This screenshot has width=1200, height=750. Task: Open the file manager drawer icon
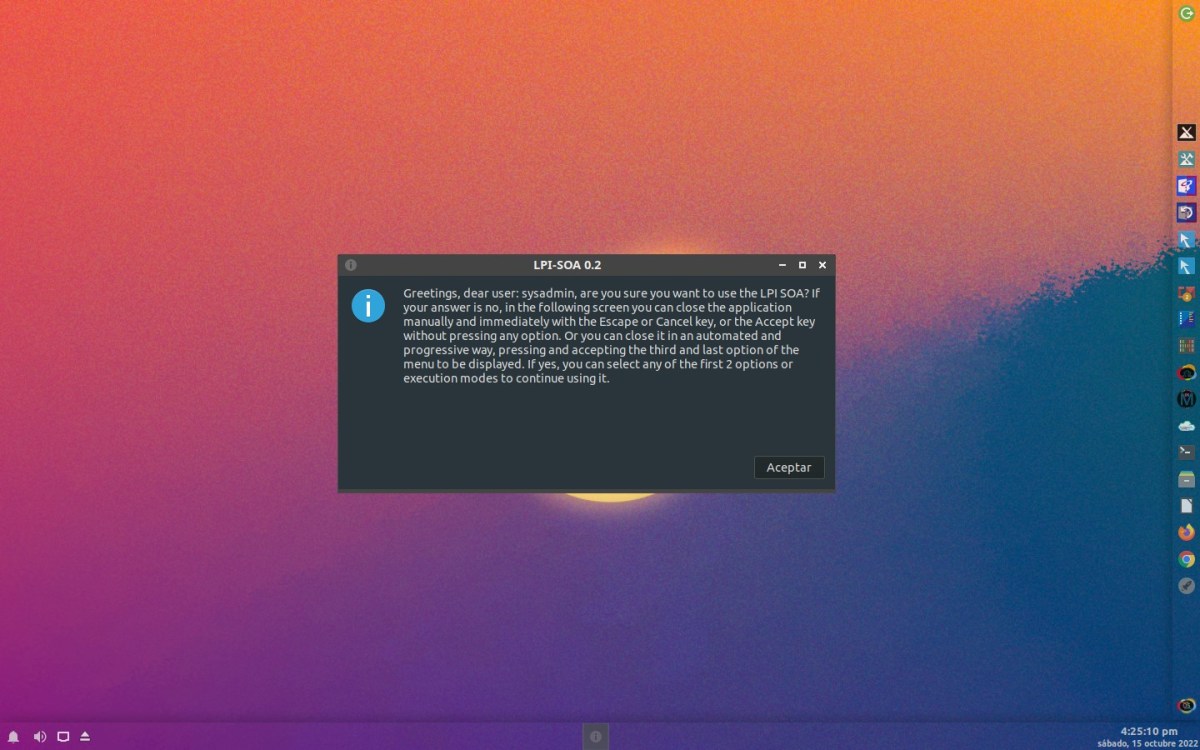[1186, 479]
